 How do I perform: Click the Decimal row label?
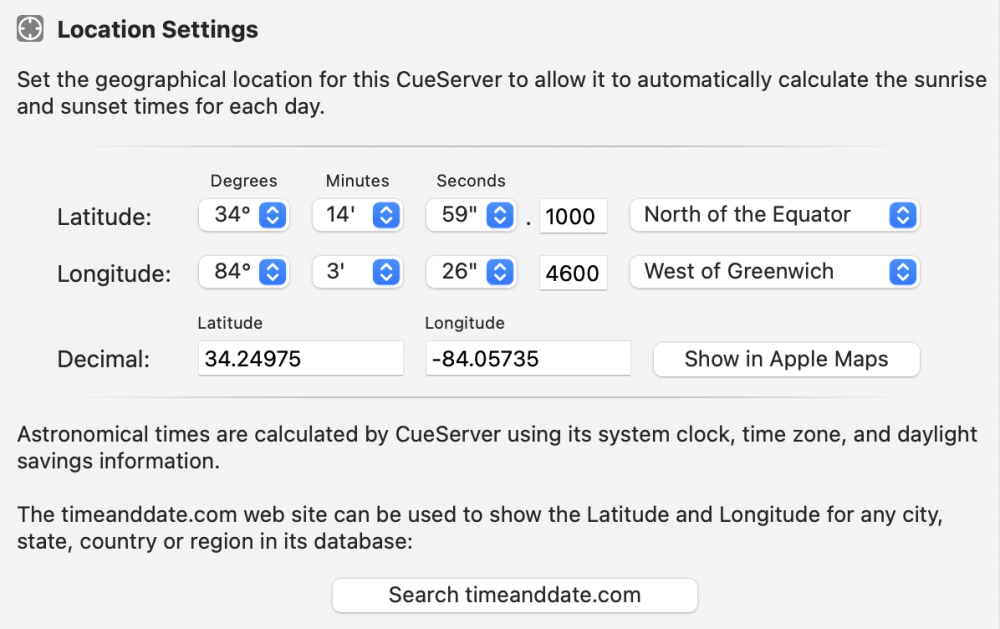[103, 360]
